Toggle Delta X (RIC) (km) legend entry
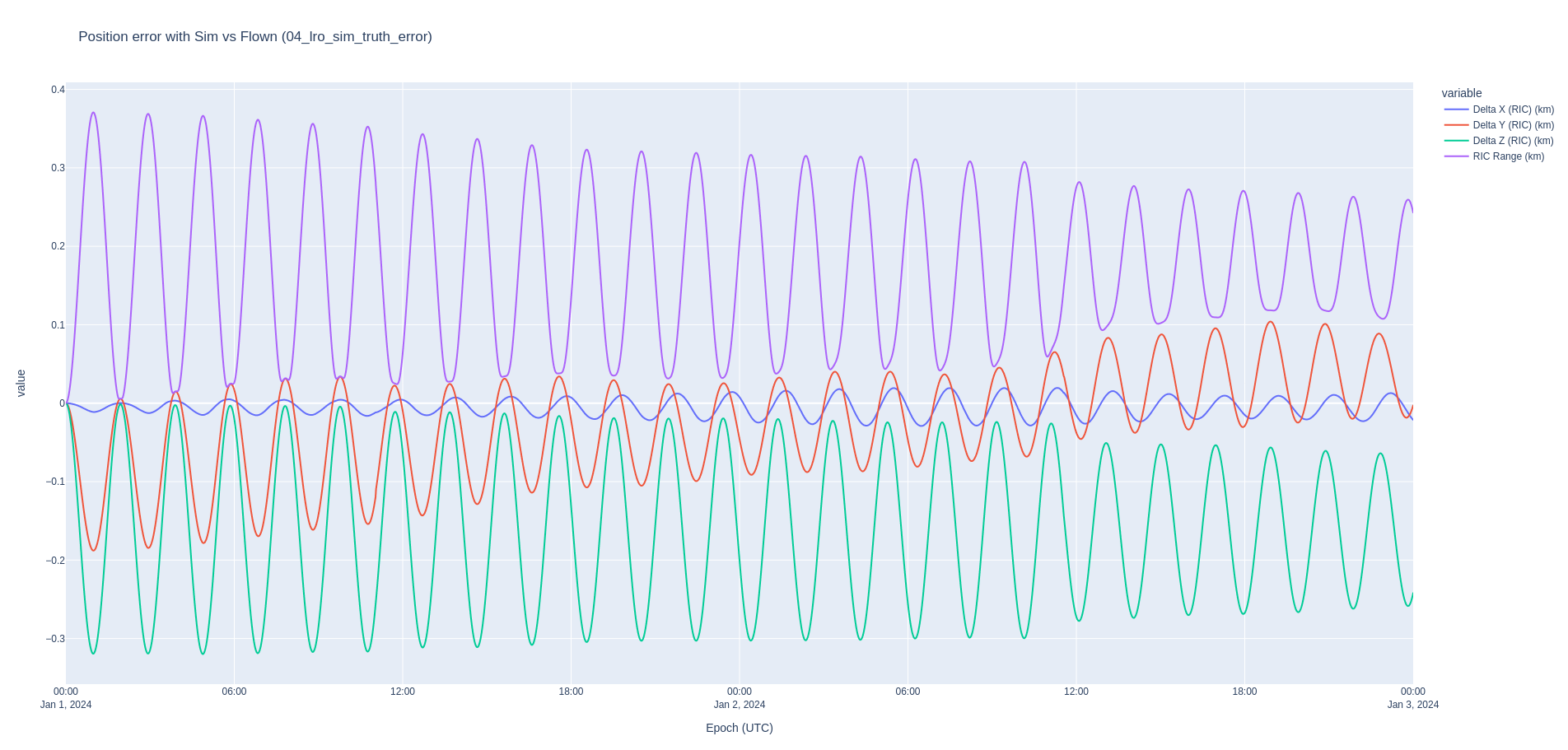Viewport: 1568px width, 750px height. point(1499,109)
